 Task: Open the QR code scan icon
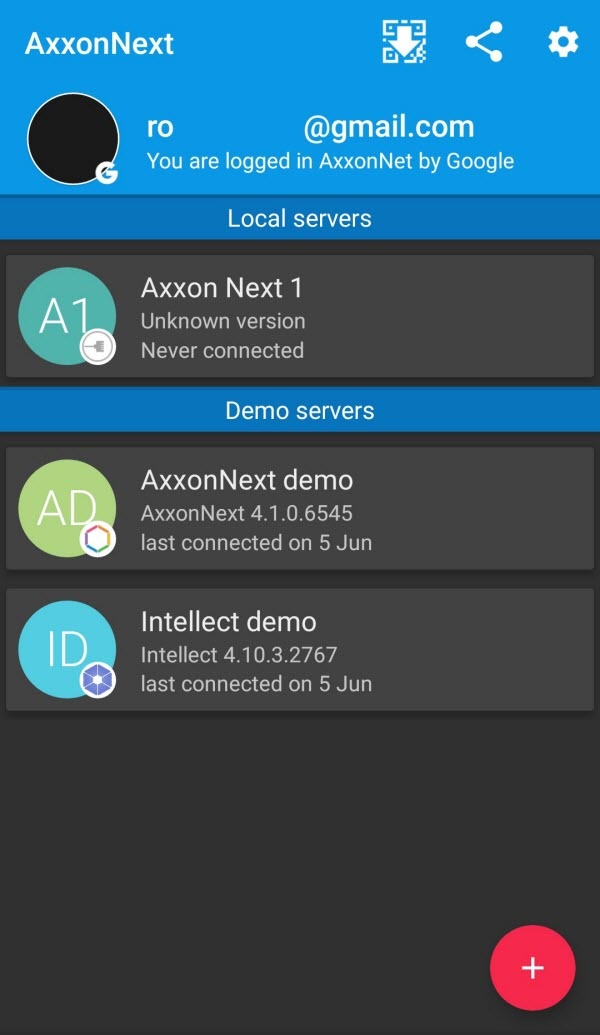point(404,43)
